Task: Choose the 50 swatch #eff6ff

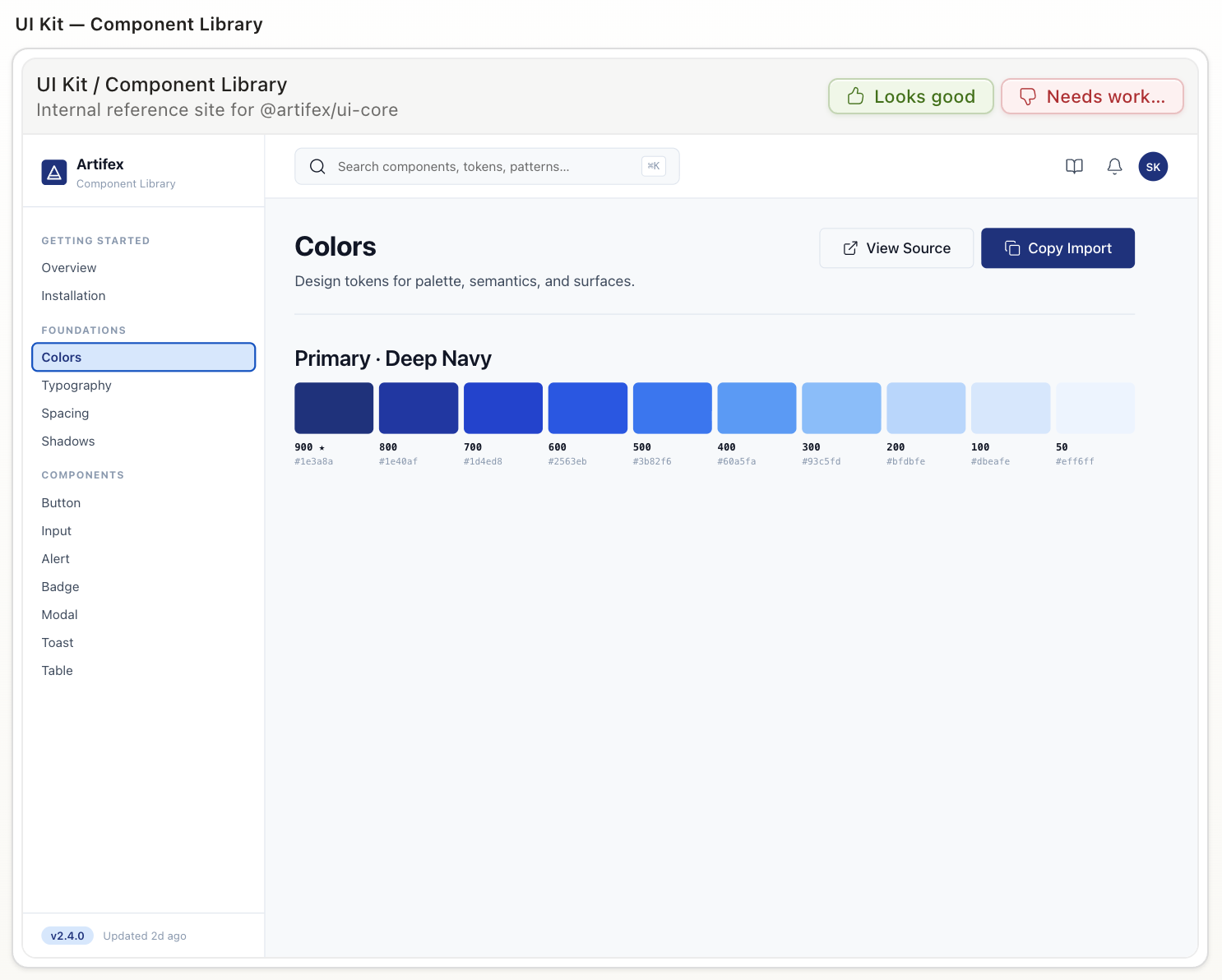Action: 1095,408
